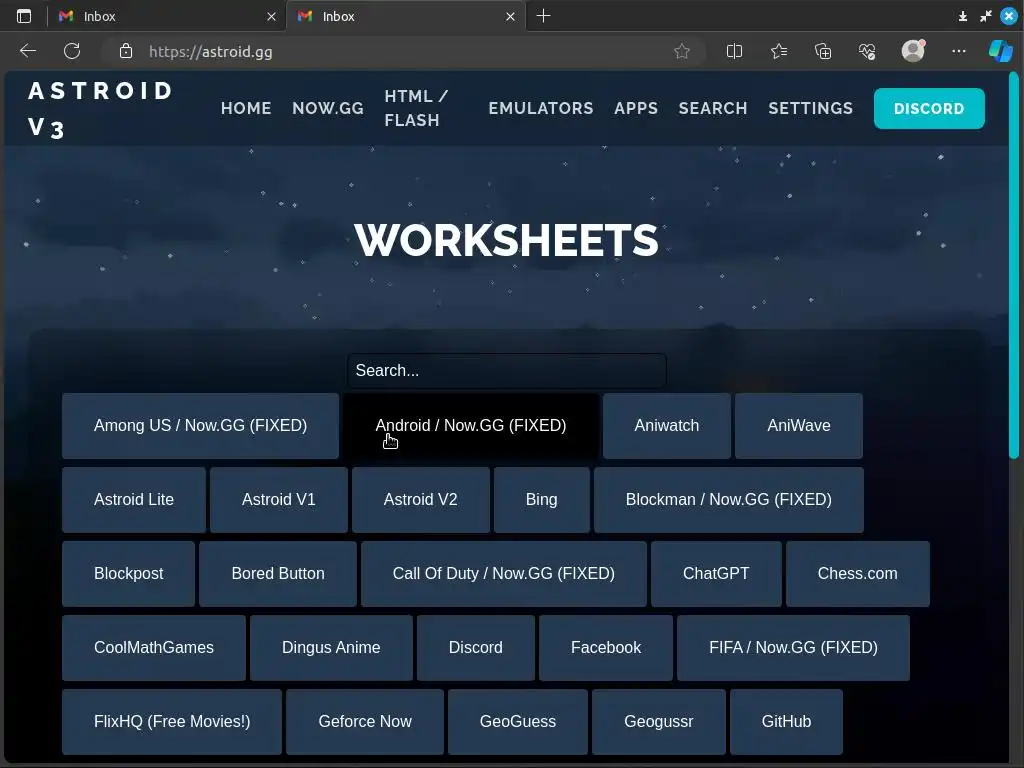Click the restore-down window icon
Image resolution: width=1024 pixels, height=768 pixels.
[985, 16]
